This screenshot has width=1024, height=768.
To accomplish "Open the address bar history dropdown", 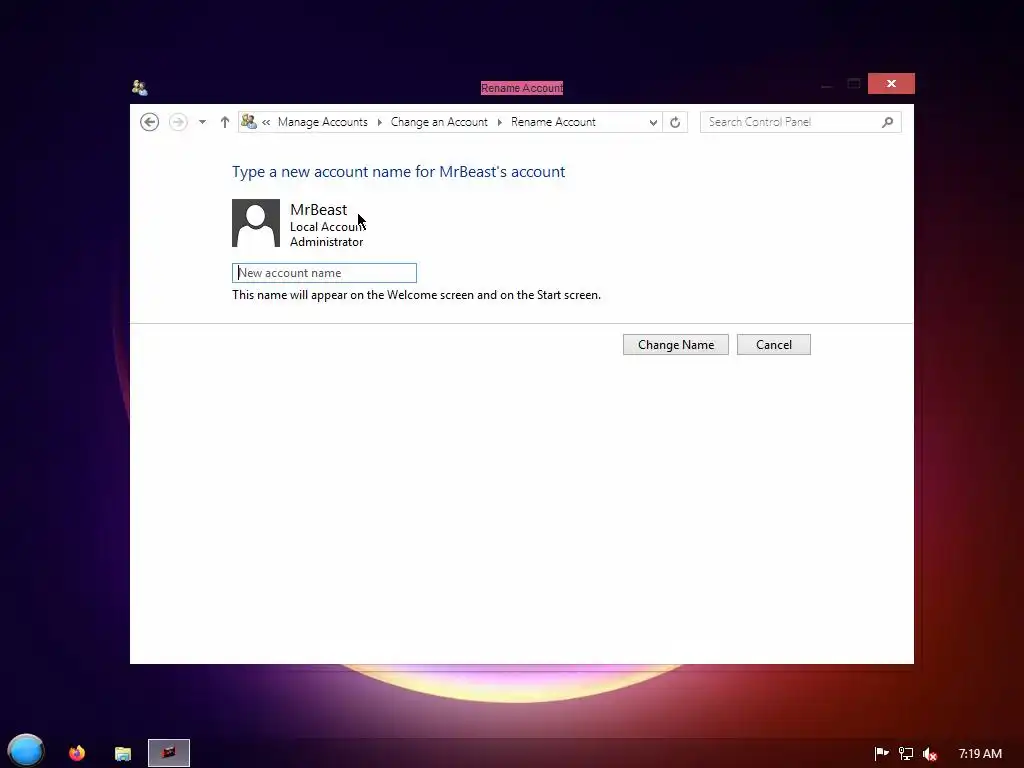I will point(653,122).
